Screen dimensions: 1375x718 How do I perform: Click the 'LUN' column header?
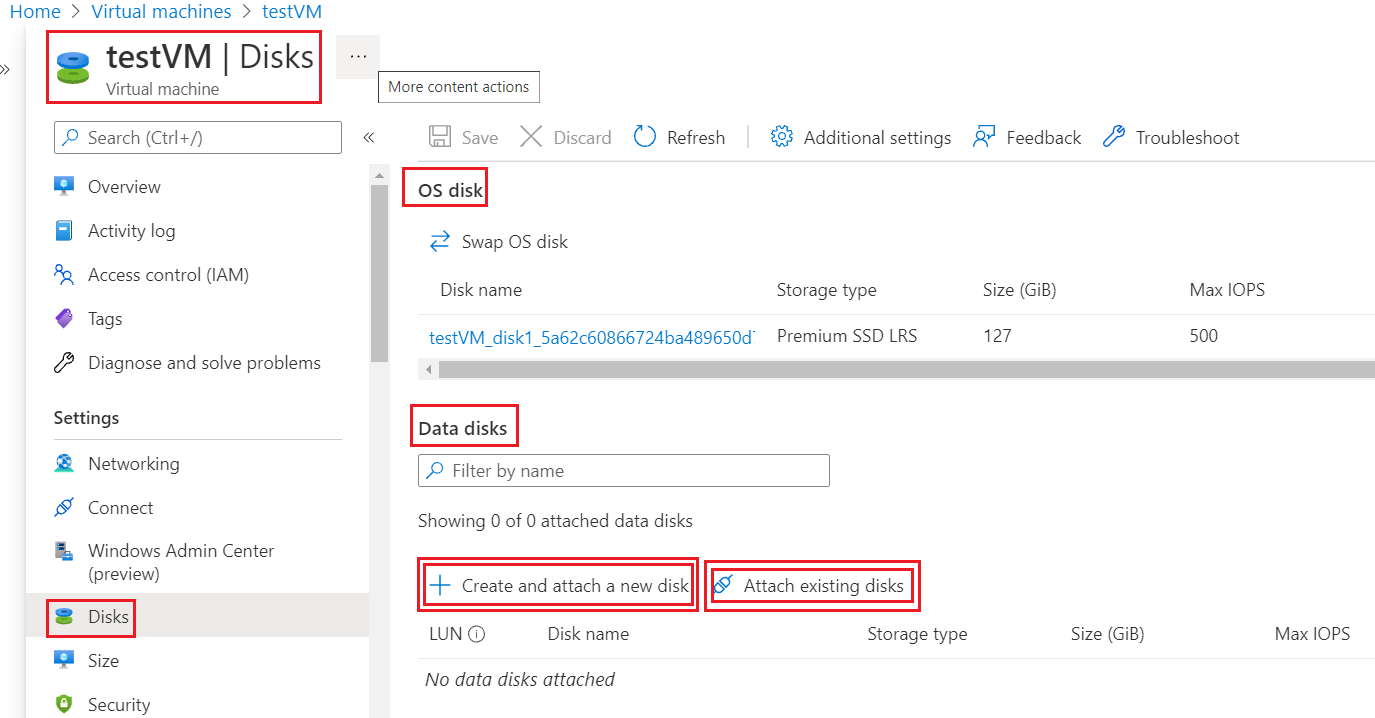click(x=445, y=634)
